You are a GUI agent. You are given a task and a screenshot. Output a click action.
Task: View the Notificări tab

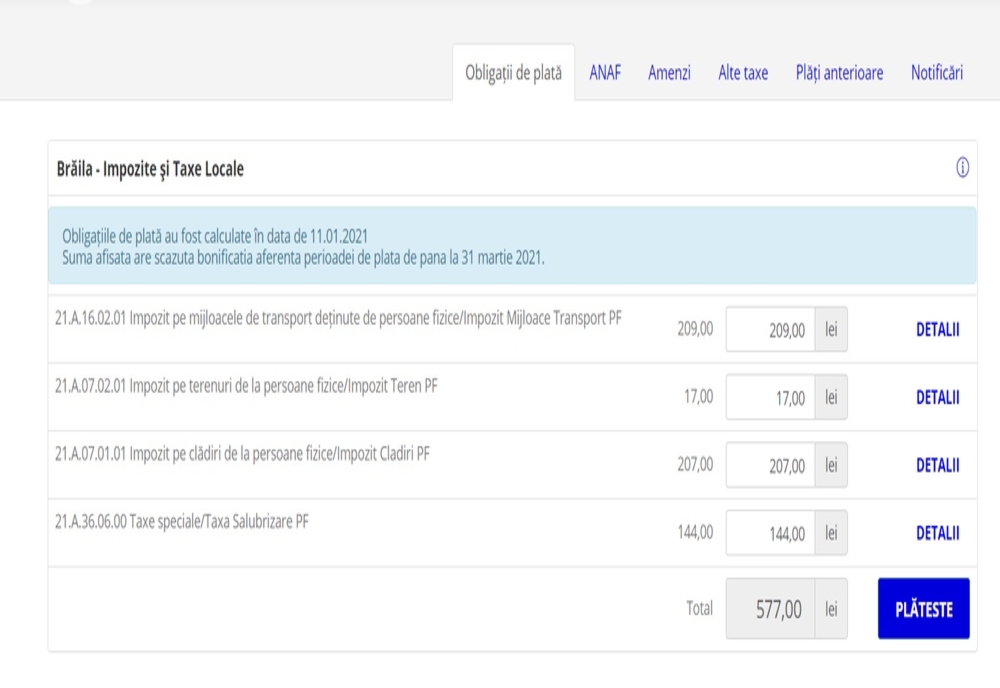[x=936, y=73]
